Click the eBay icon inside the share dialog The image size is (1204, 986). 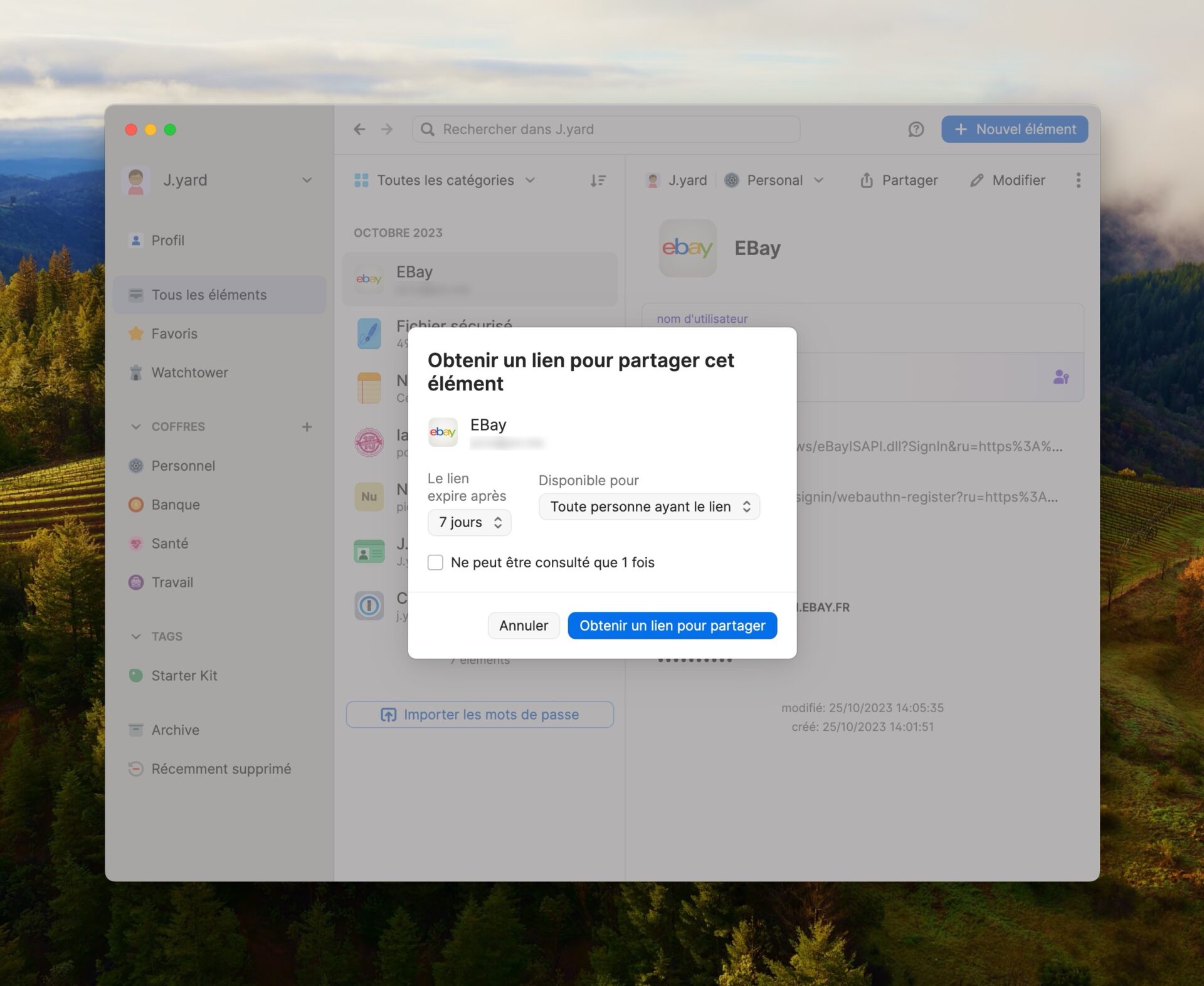click(443, 432)
